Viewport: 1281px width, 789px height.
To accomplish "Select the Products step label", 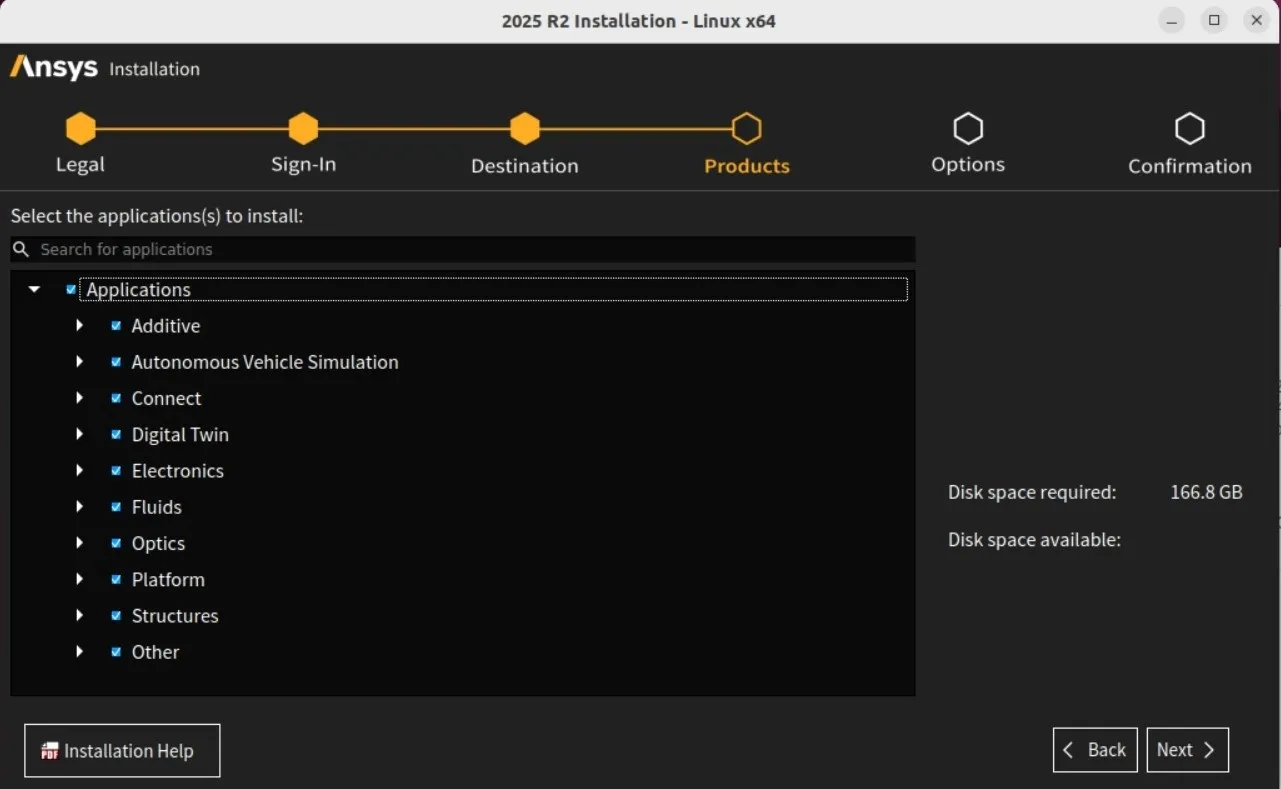I will point(747,166).
